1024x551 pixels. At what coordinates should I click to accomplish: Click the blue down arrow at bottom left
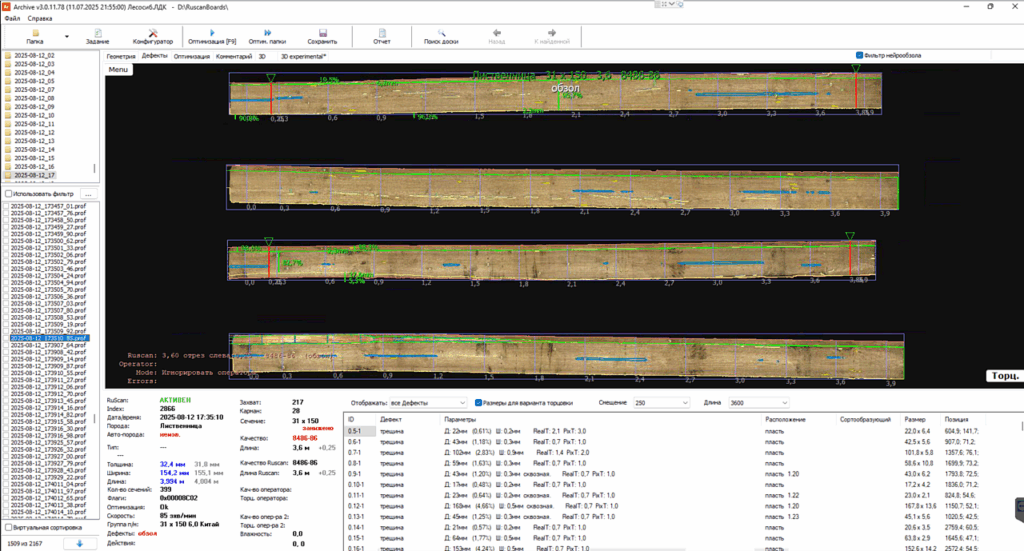click(80, 543)
